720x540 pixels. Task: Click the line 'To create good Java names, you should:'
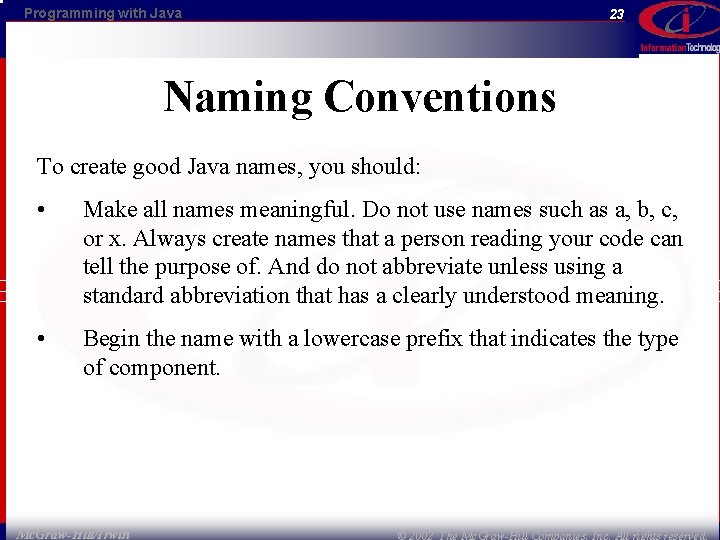[x=228, y=167]
